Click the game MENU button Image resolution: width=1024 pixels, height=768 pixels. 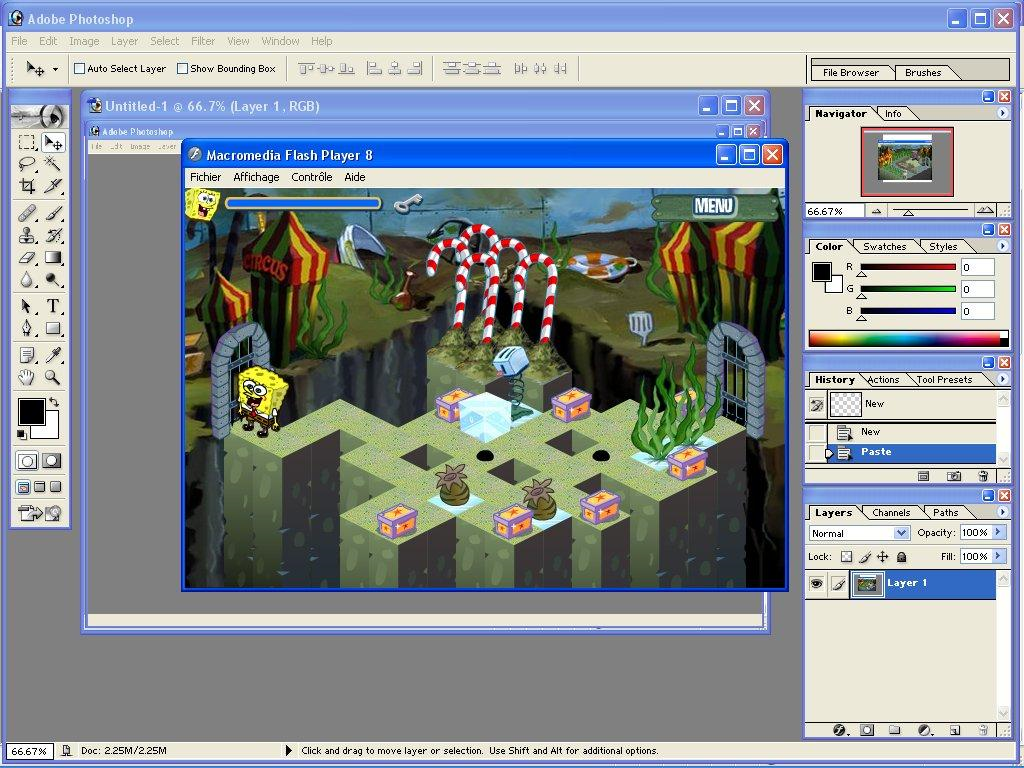(714, 206)
